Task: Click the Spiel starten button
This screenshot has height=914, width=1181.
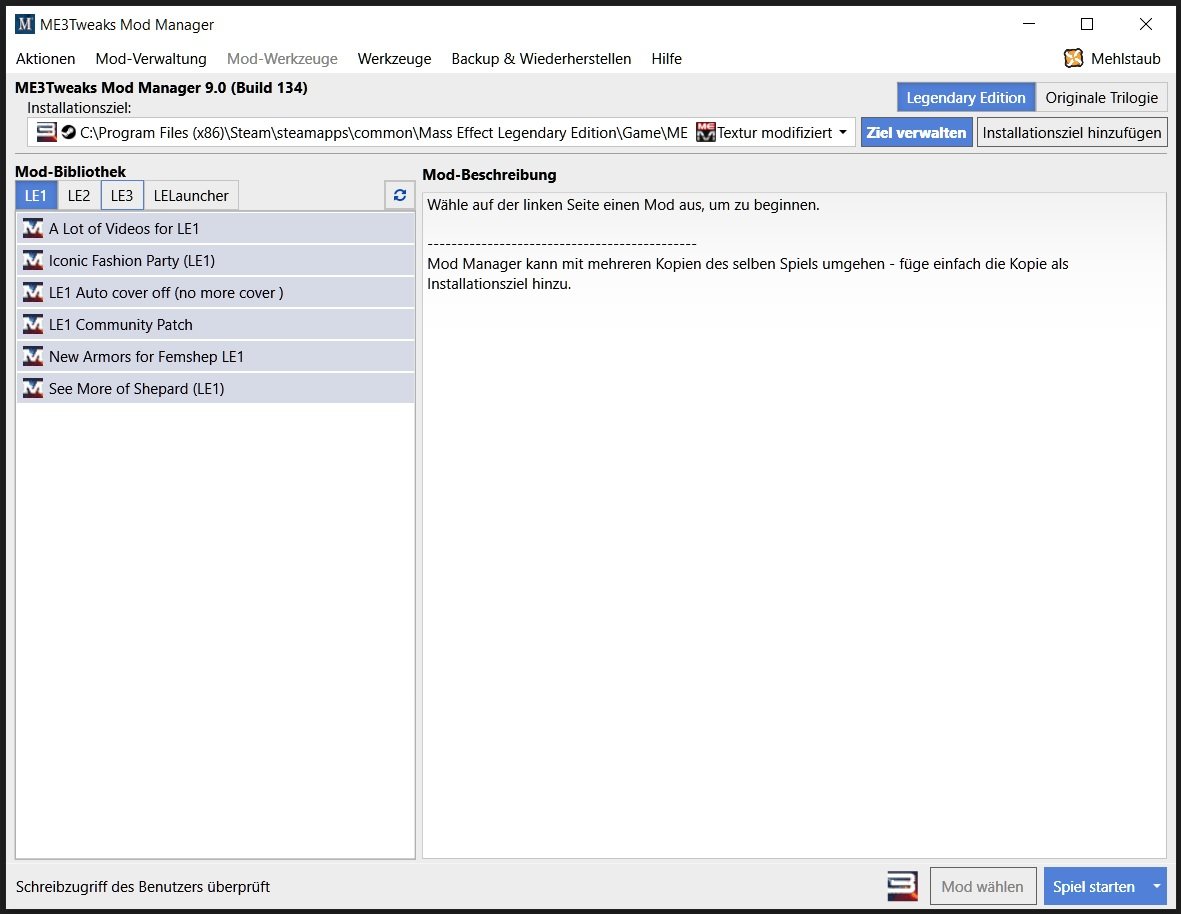Action: pyautogui.click(x=1094, y=886)
